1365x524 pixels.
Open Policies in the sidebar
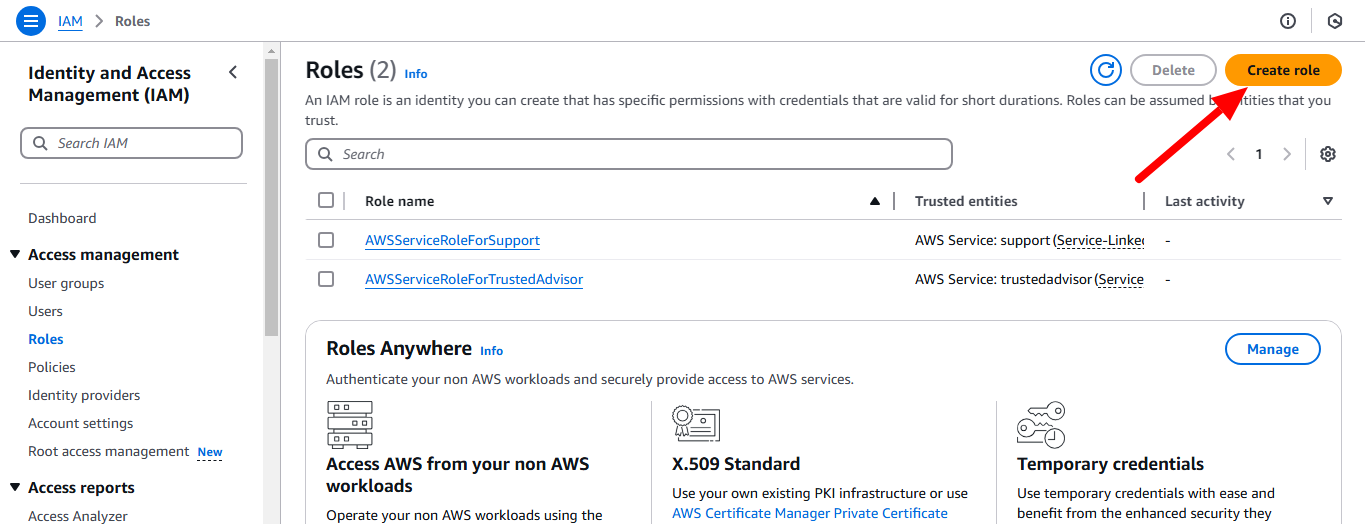52,367
